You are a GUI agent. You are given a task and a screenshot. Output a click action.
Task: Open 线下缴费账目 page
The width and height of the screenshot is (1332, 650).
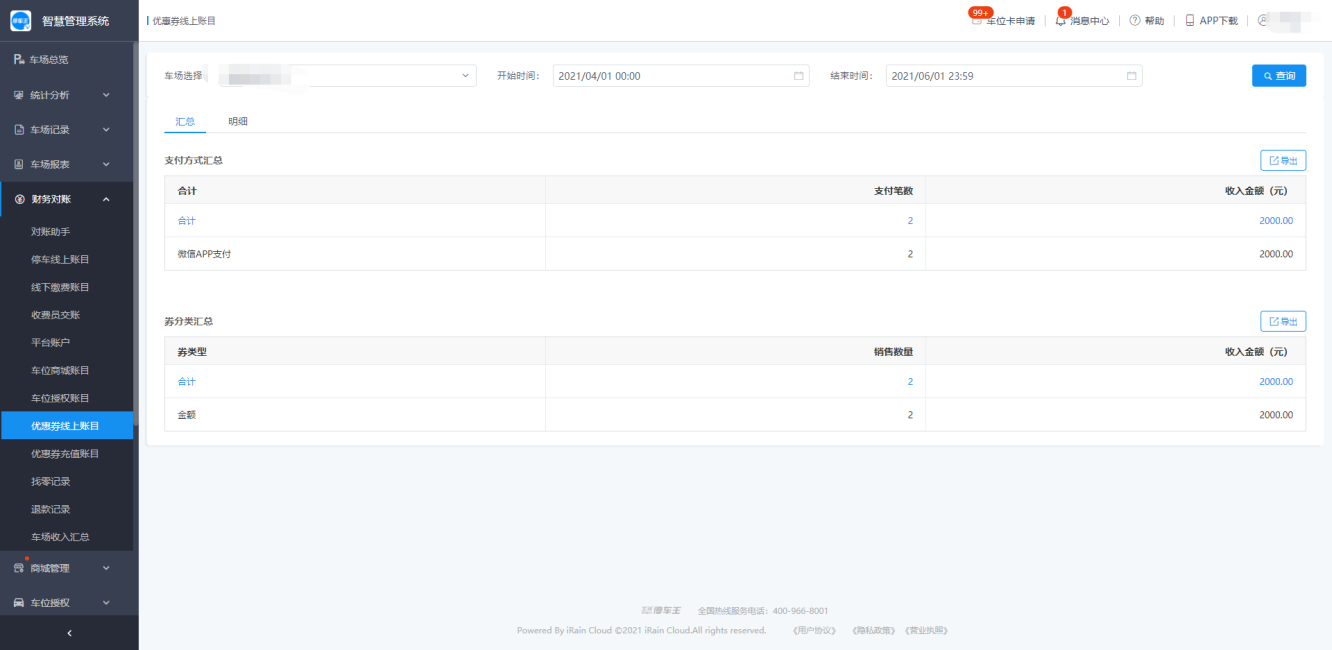pos(60,287)
